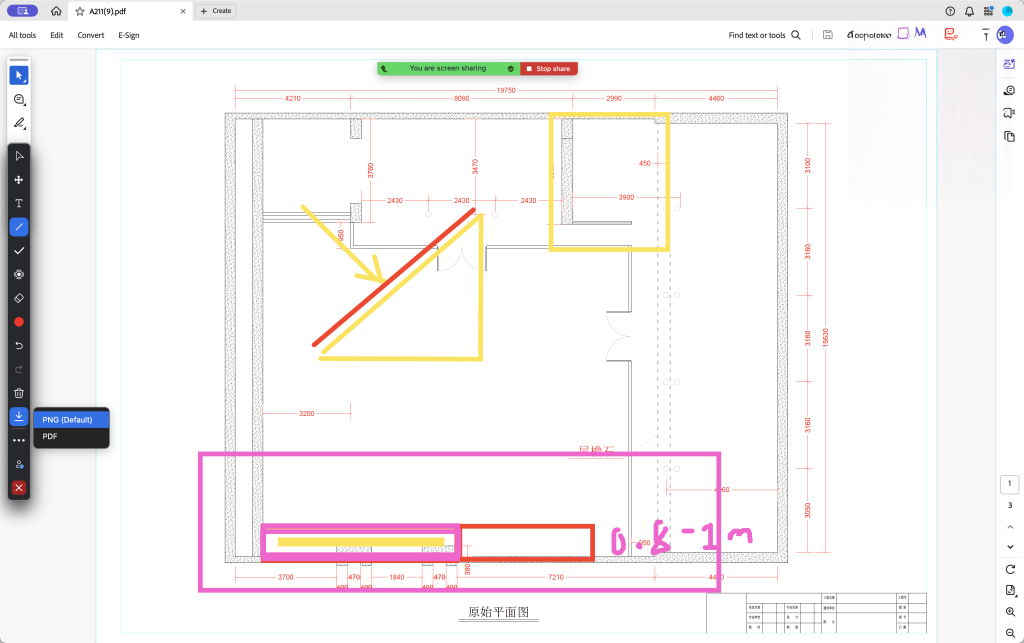Click the red color swatch in toolbar
This screenshot has height=643, width=1024.
coord(19,322)
